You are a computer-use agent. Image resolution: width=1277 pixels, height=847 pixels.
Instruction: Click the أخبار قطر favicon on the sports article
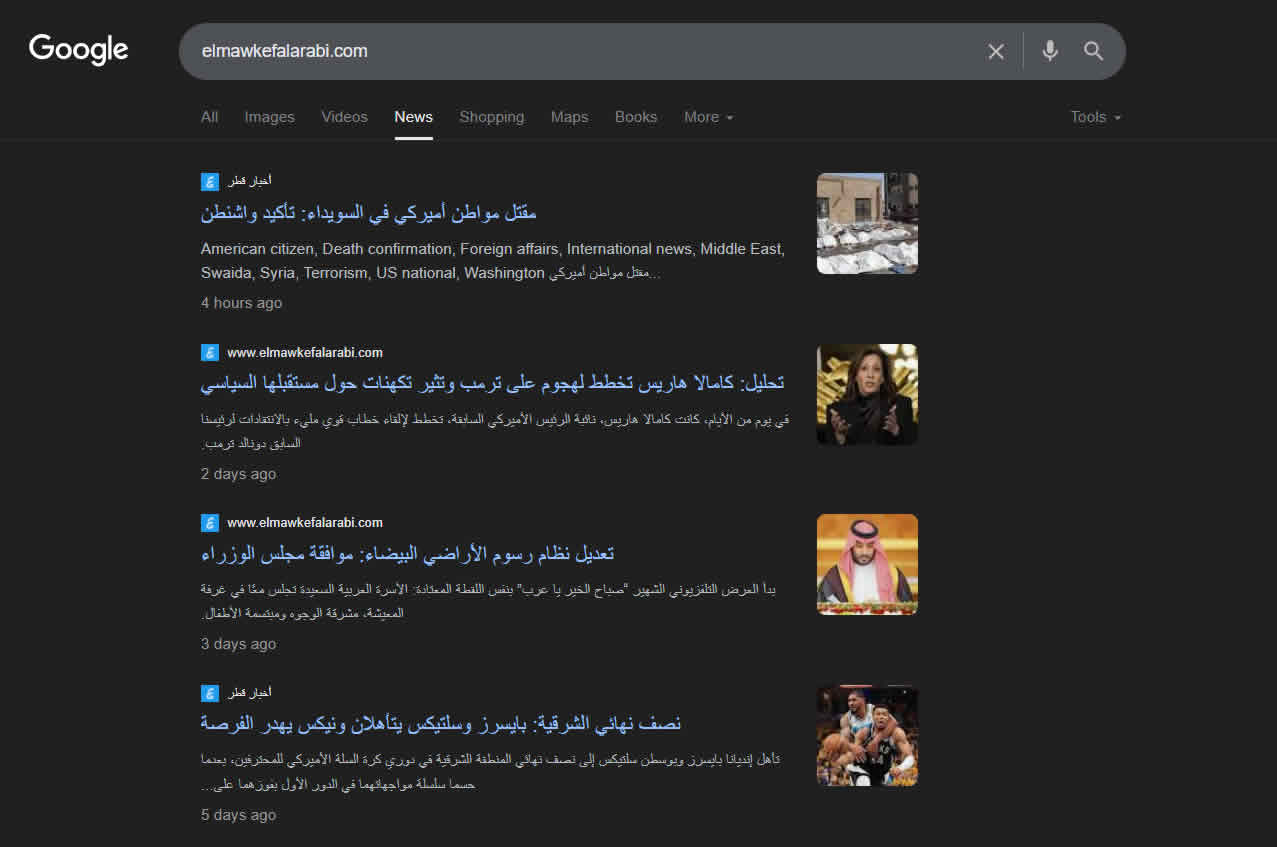[x=209, y=692]
